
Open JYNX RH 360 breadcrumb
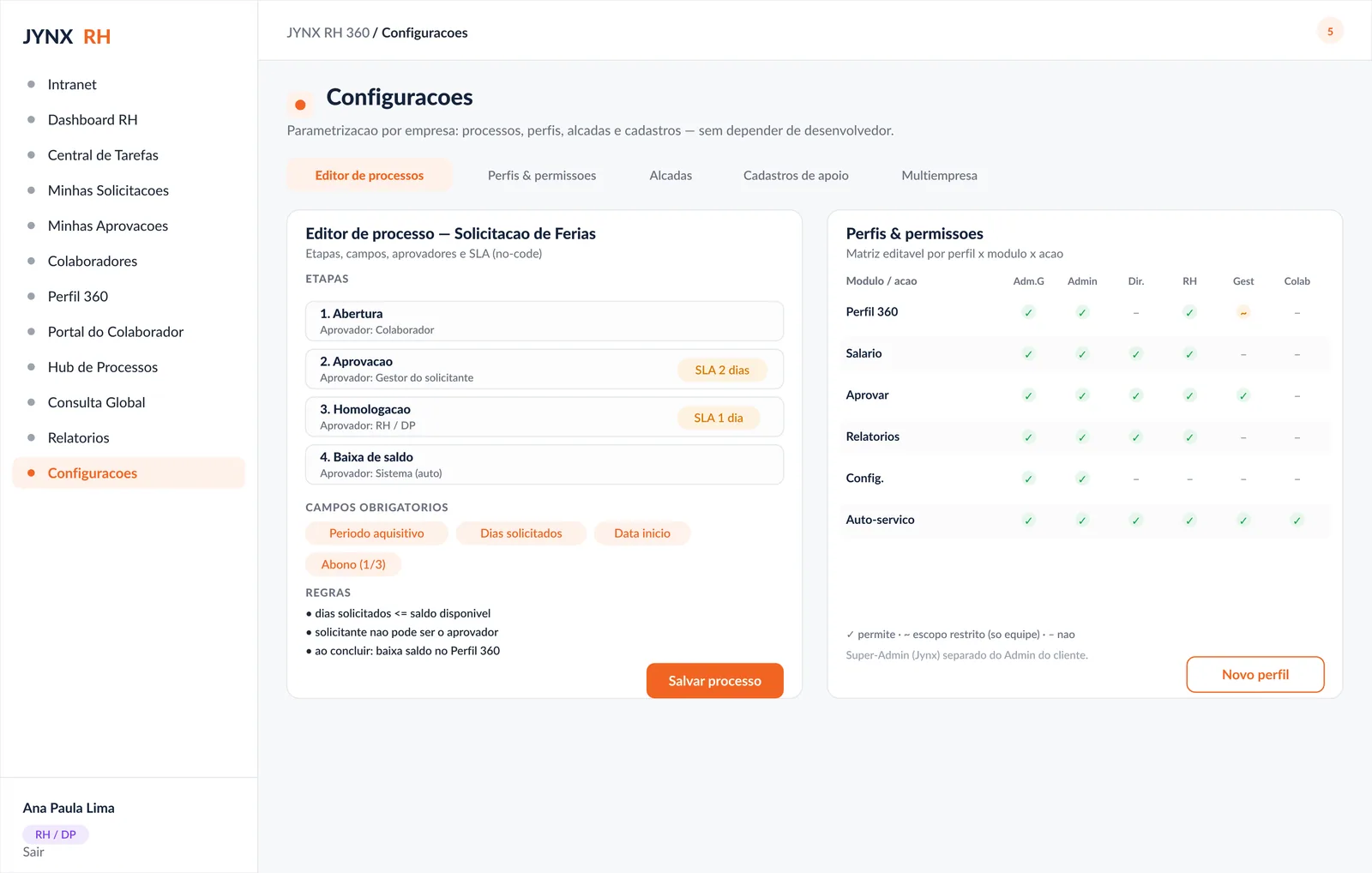click(x=328, y=33)
